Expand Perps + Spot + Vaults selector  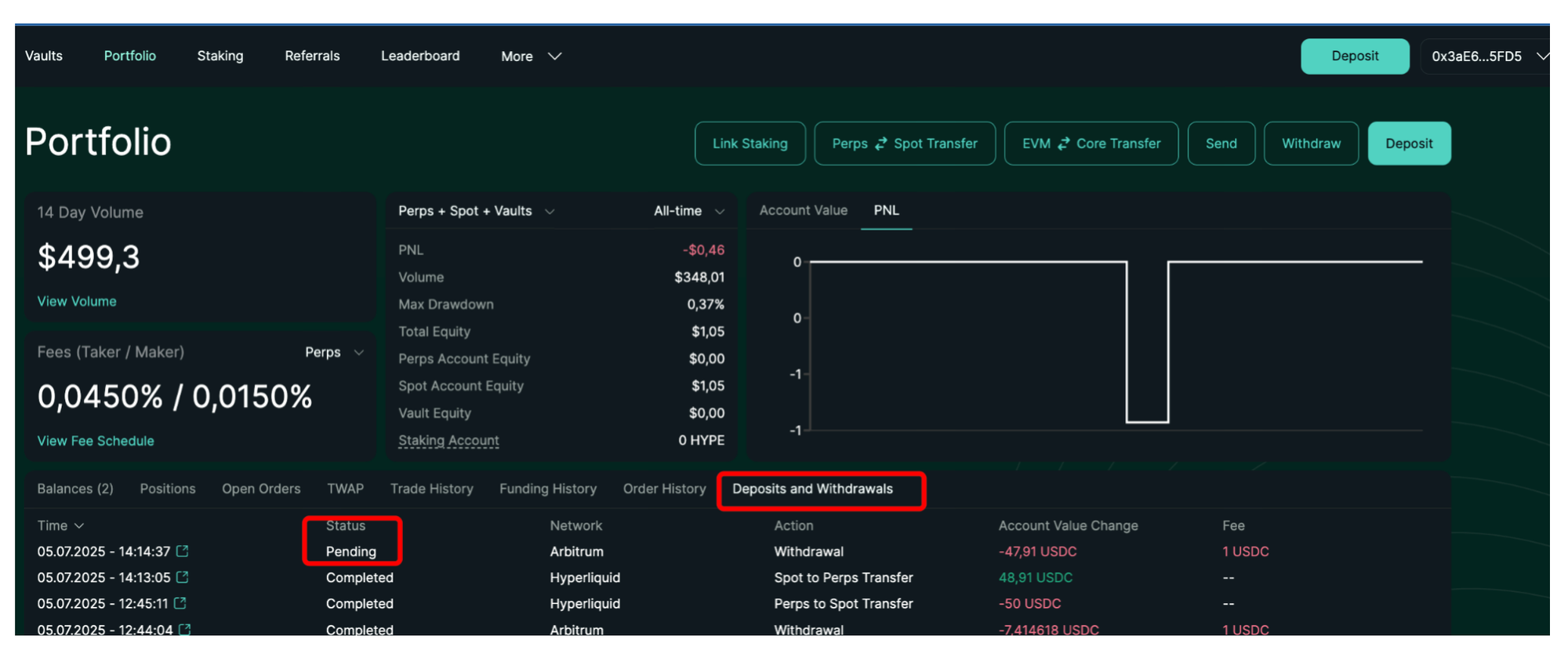click(x=476, y=211)
